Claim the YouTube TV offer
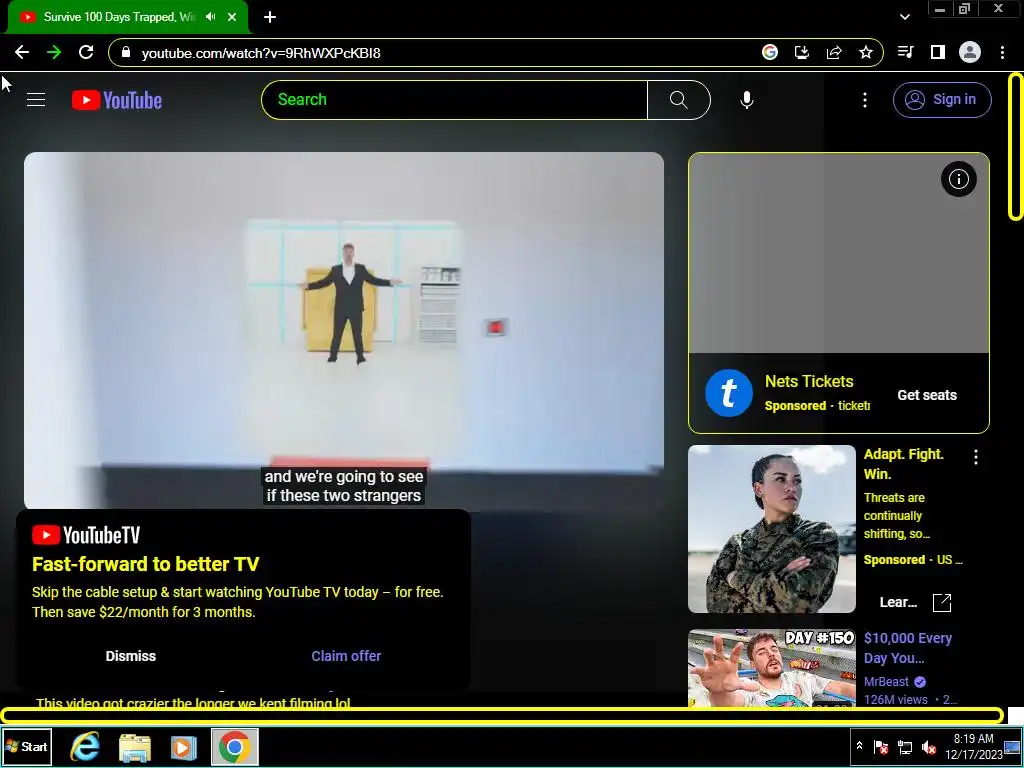The width and height of the screenshot is (1024, 768). [346, 656]
